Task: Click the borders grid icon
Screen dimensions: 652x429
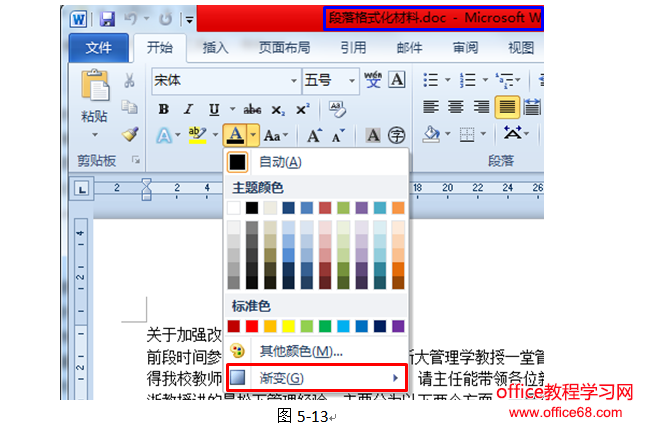Action: (467, 134)
